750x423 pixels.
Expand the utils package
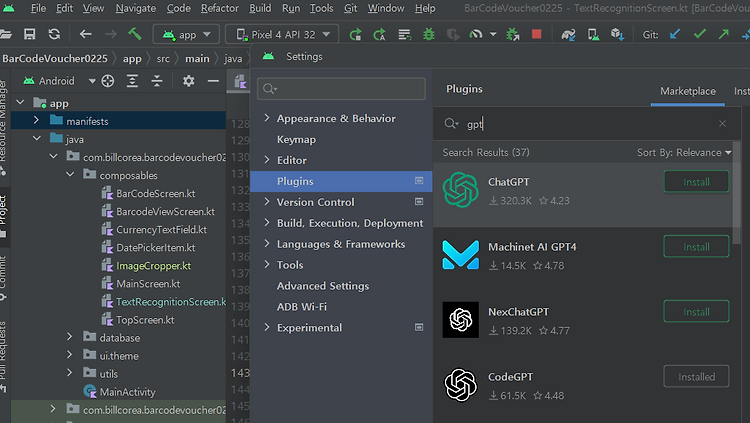(x=70, y=373)
